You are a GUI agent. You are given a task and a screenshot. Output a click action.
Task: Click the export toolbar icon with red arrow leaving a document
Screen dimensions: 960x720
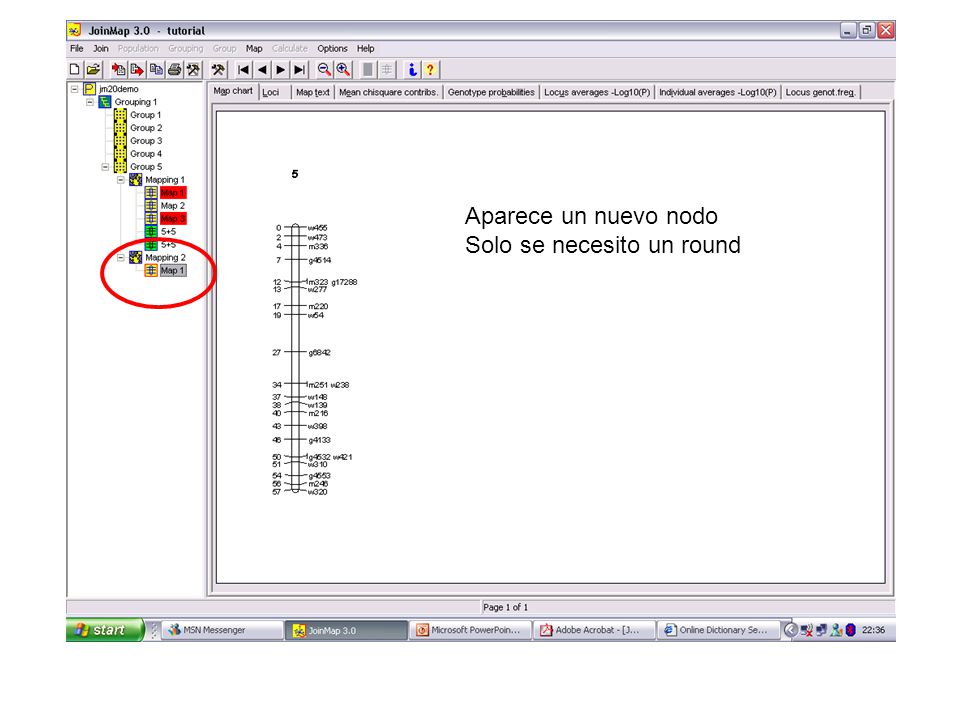click(137, 70)
